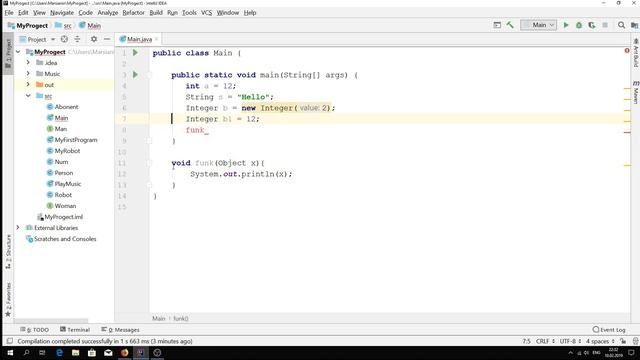This screenshot has width=640, height=360.
Task: Click the layout icon left of the hammer
Action: [497, 25]
